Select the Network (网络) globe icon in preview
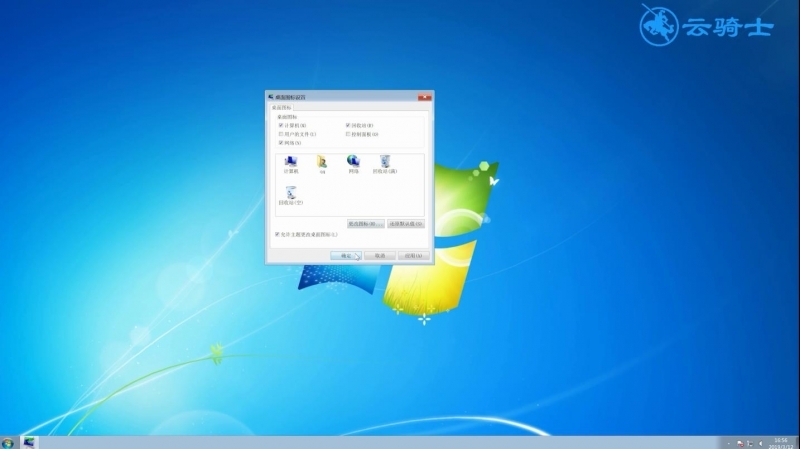The width and height of the screenshot is (800, 449). pos(353,164)
